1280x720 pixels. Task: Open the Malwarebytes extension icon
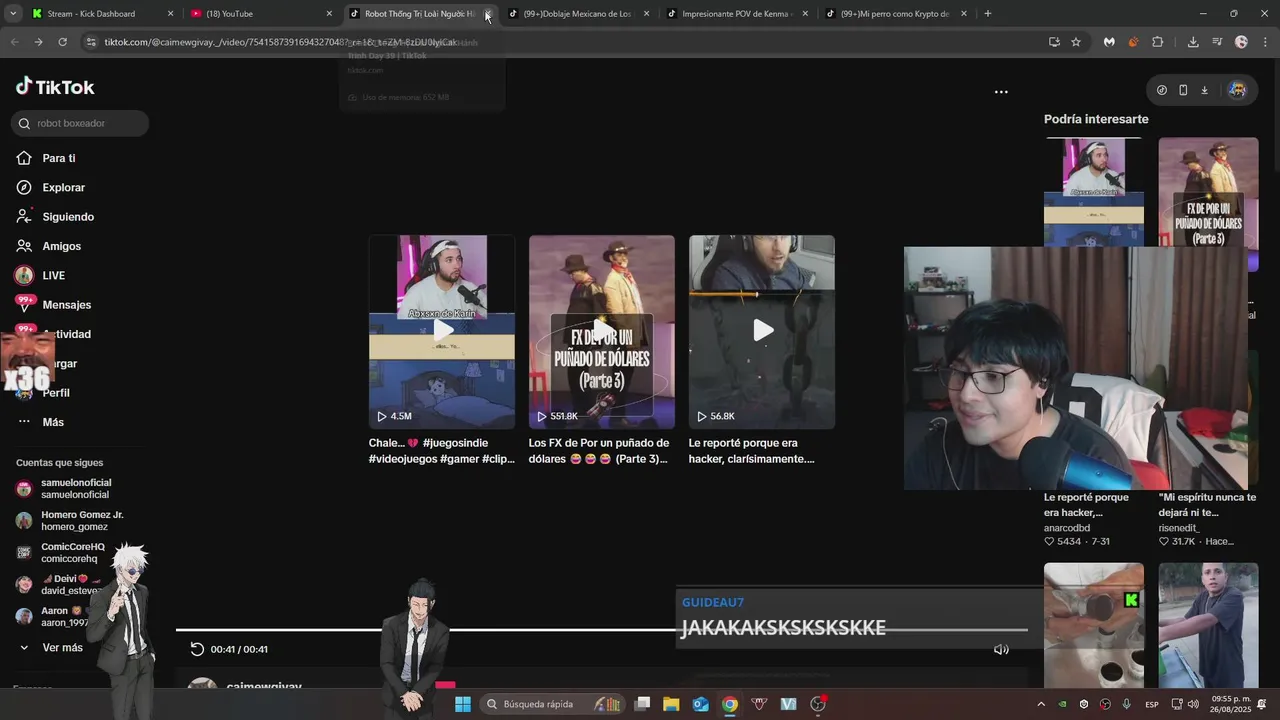coord(1109,42)
